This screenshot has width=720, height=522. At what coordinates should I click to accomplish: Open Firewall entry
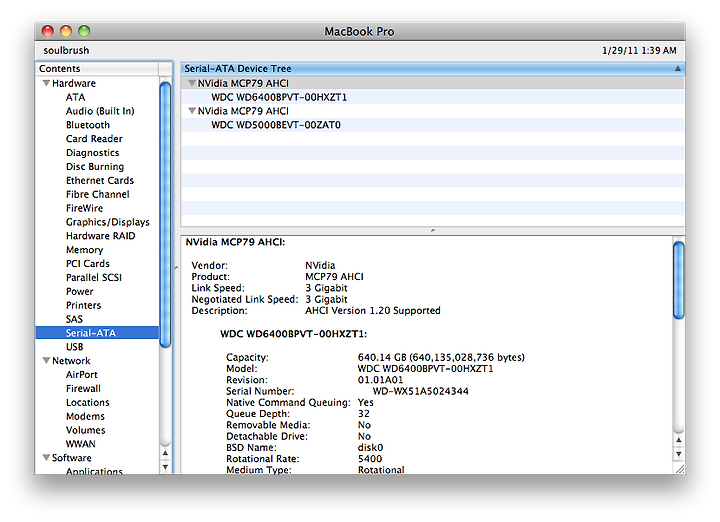(x=83, y=388)
